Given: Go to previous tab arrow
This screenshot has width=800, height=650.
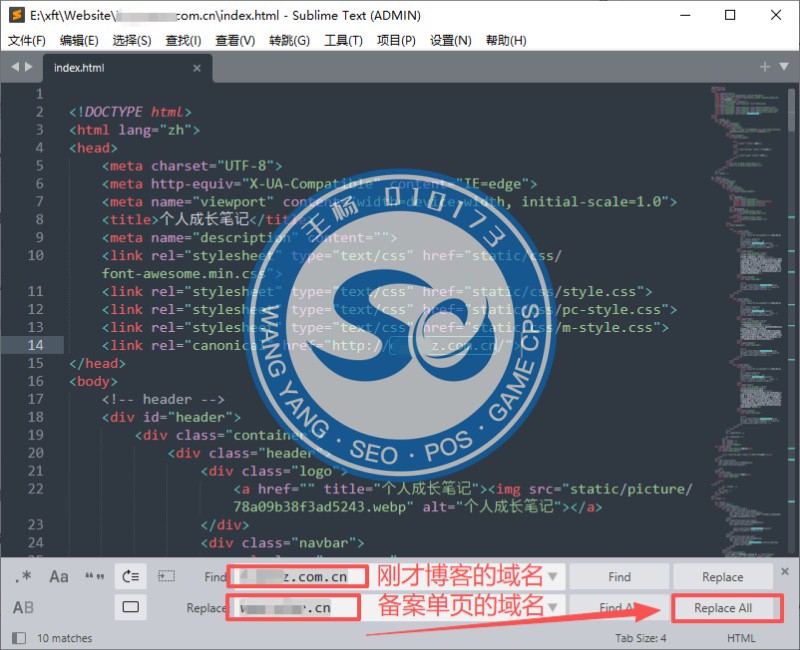Looking at the screenshot, I should click(x=15, y=66).
